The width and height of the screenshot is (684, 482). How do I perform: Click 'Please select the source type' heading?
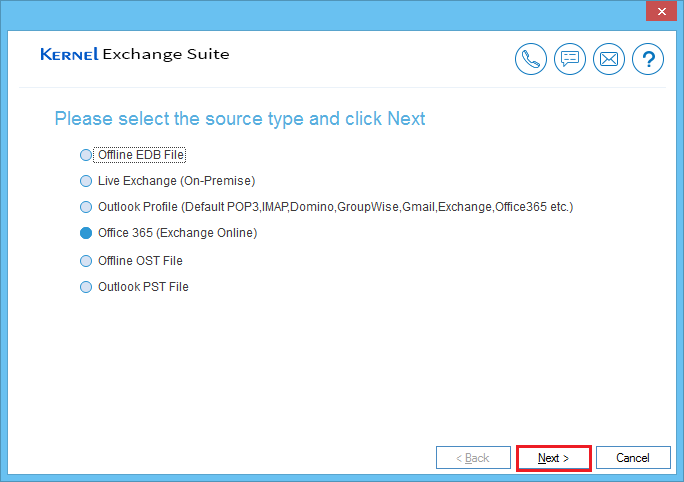[x=240, y=119]
